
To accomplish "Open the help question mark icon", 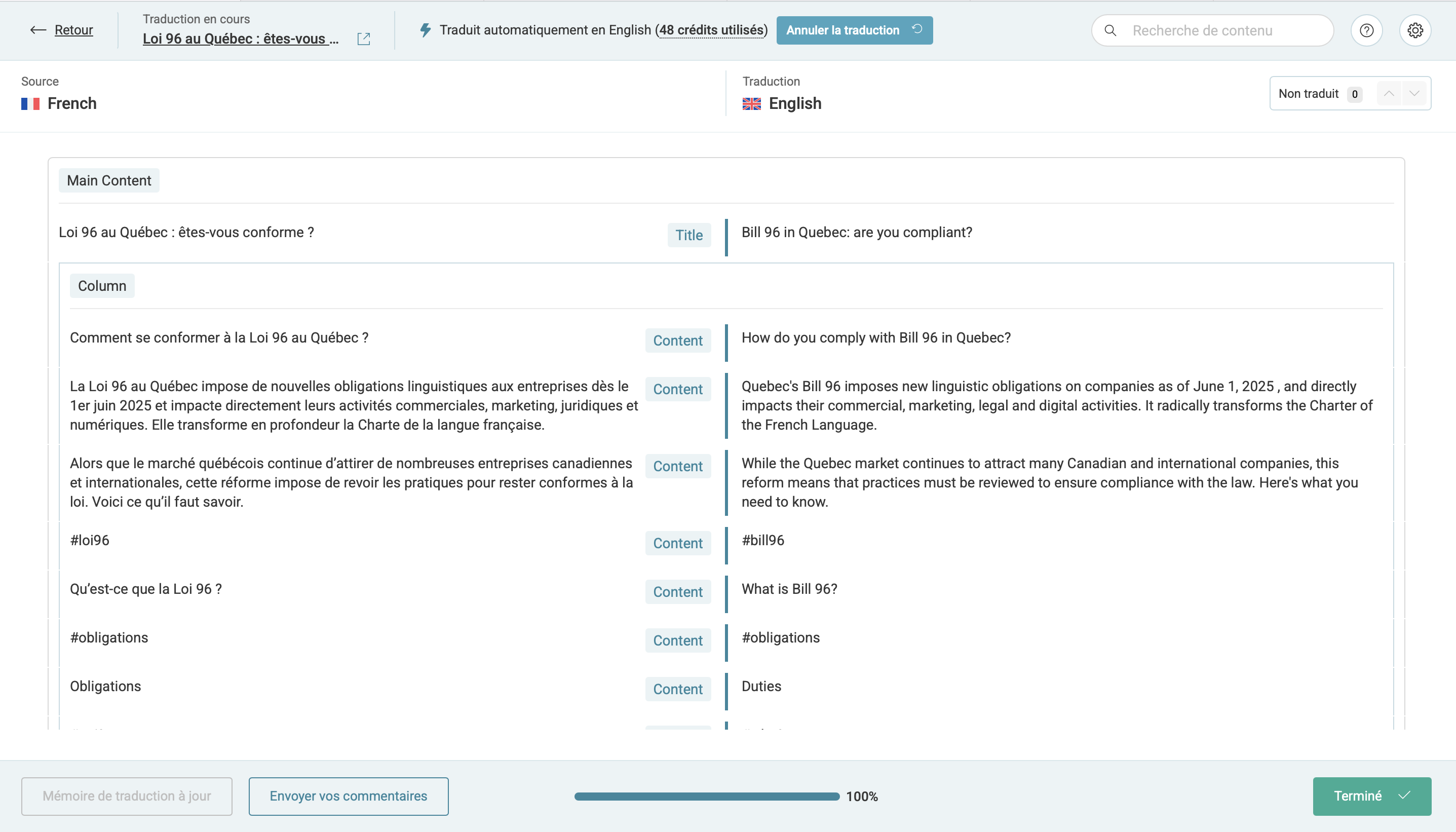I will pos(1366,30).
